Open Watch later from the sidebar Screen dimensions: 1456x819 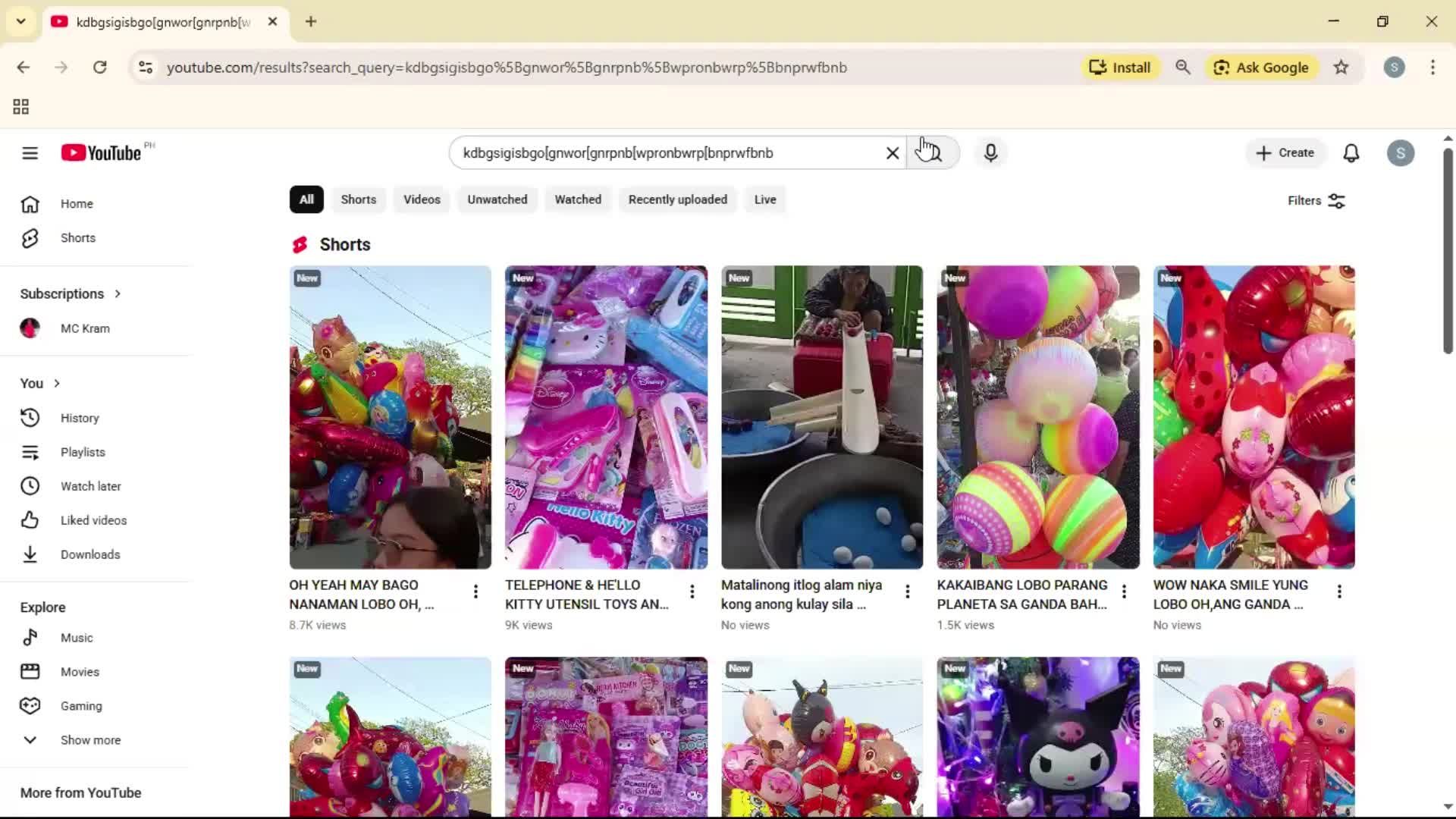90,486
